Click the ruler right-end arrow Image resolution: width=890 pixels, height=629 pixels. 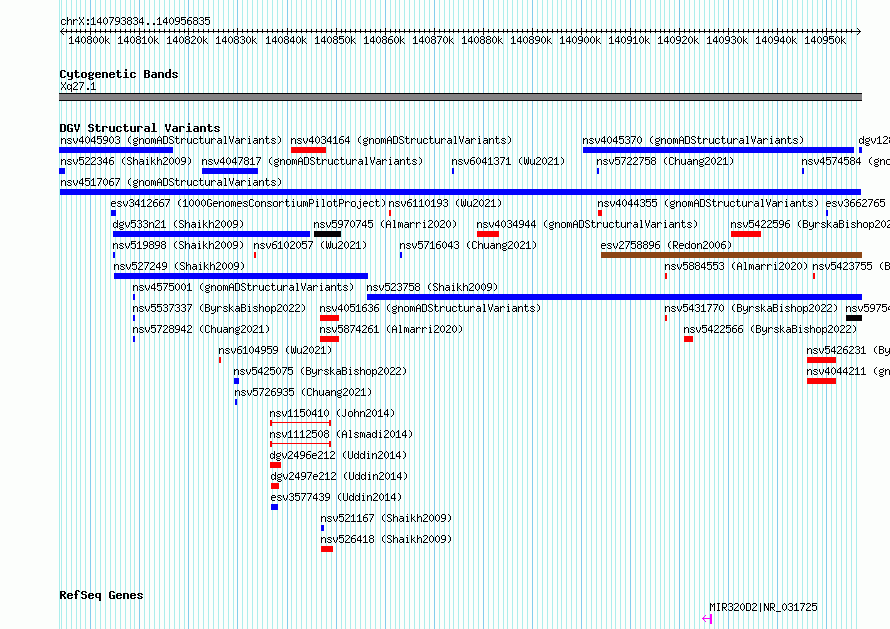pyautogui.click(x=858, y=31)
